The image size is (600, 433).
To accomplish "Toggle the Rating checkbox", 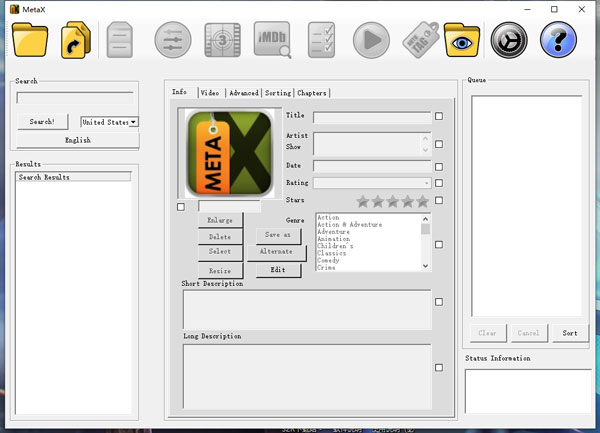I will coord(439,183).
